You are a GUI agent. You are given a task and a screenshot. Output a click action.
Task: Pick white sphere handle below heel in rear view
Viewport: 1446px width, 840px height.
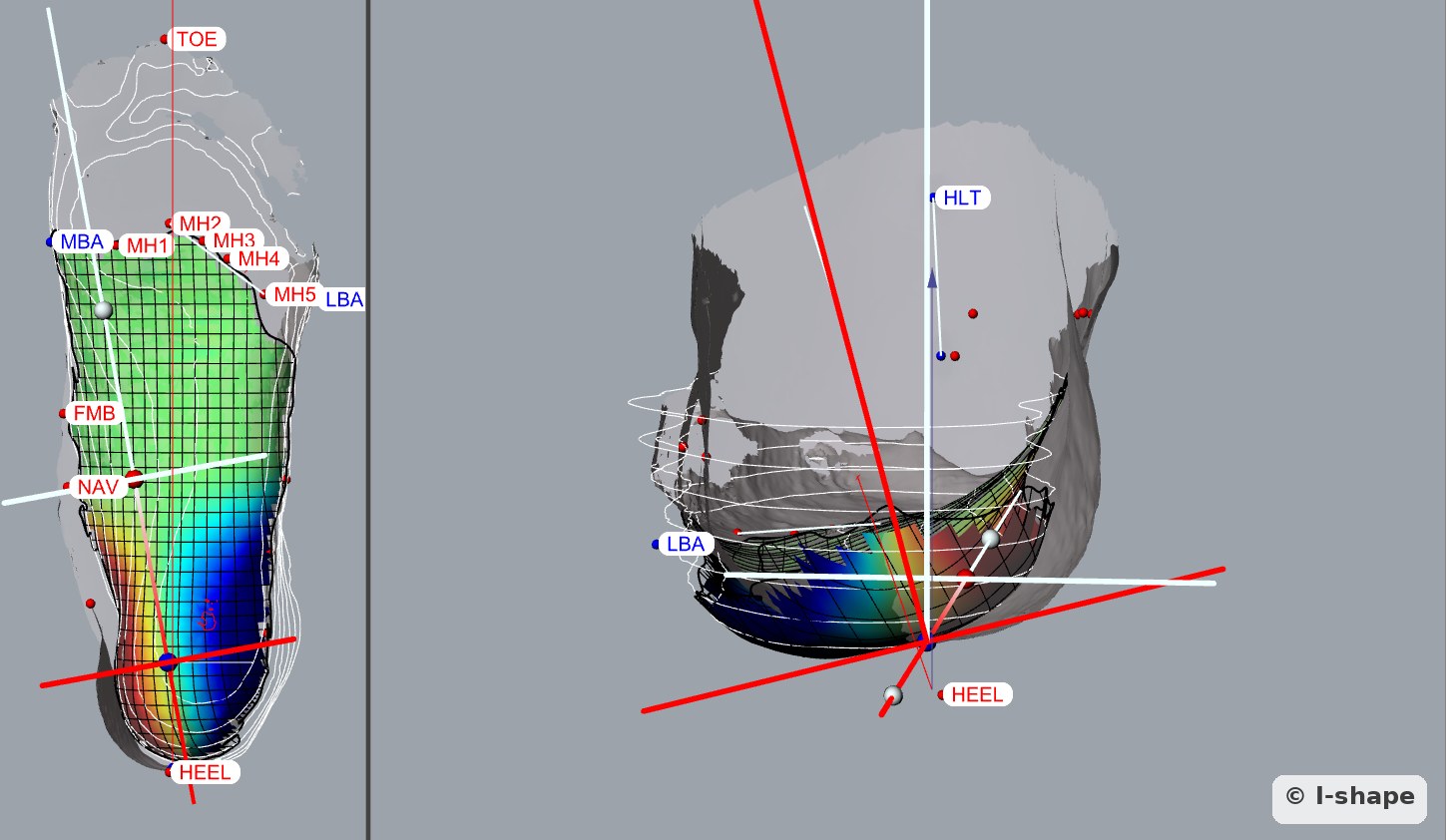[893, 694]
